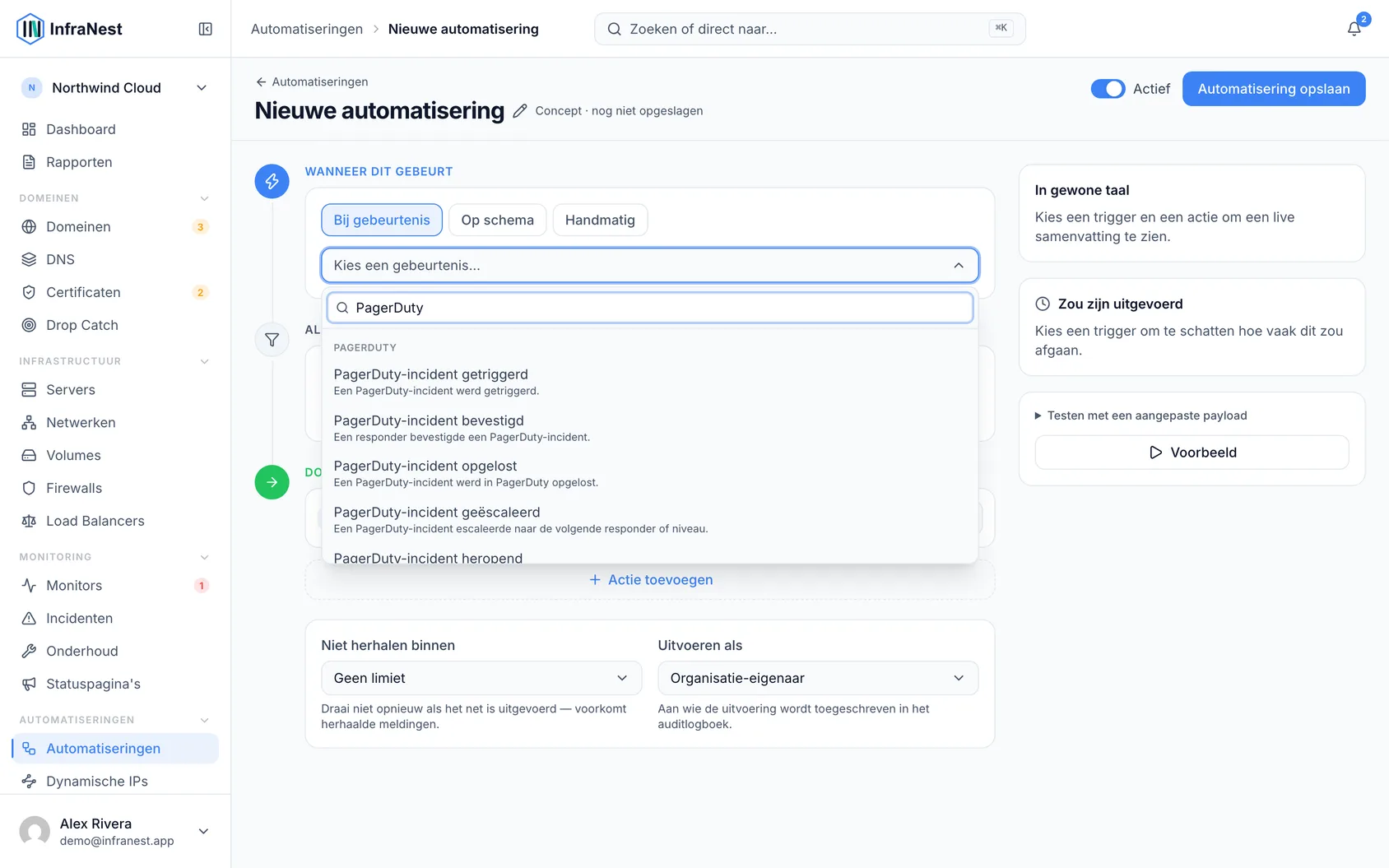
Task: Choose PagerDuty-incident geëscaleerd event
Action: coord(650,519)
